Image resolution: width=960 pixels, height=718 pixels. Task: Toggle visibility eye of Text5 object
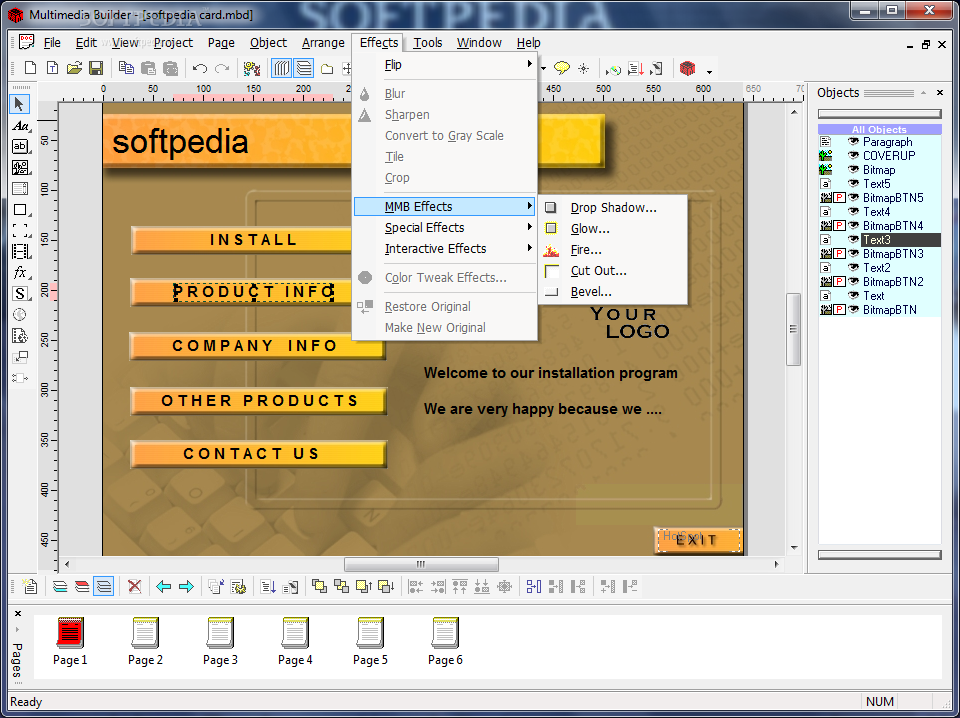coord(853,184)
